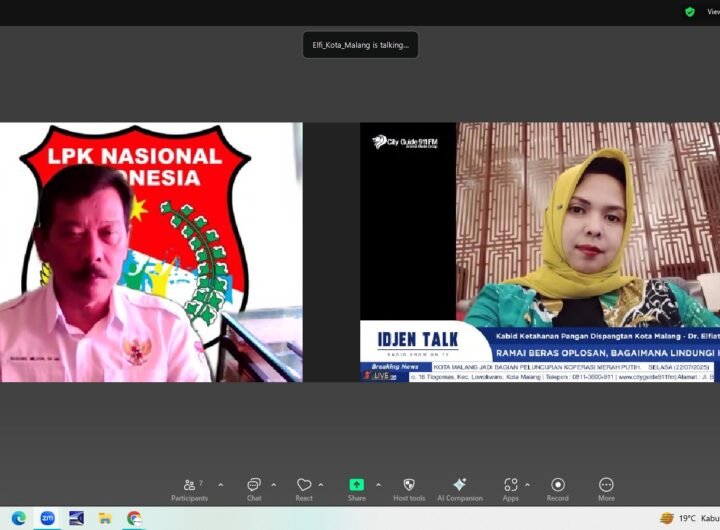Image resolution: width=720 pixels, height=530 pixels.
Task: Expand the Share options caret
Action: 378,485
